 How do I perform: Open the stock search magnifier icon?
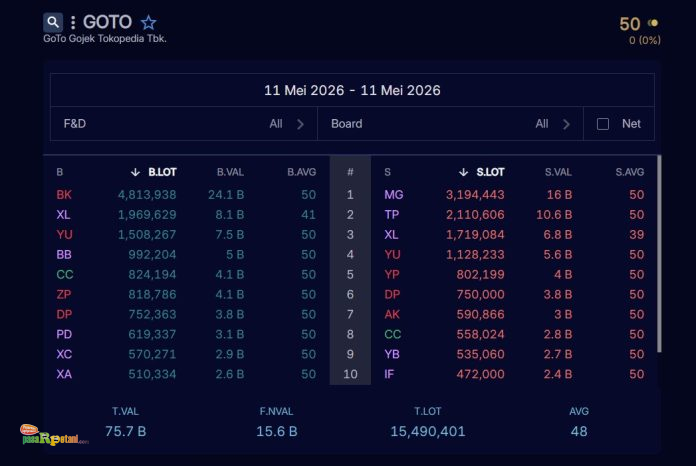(53, 22)
